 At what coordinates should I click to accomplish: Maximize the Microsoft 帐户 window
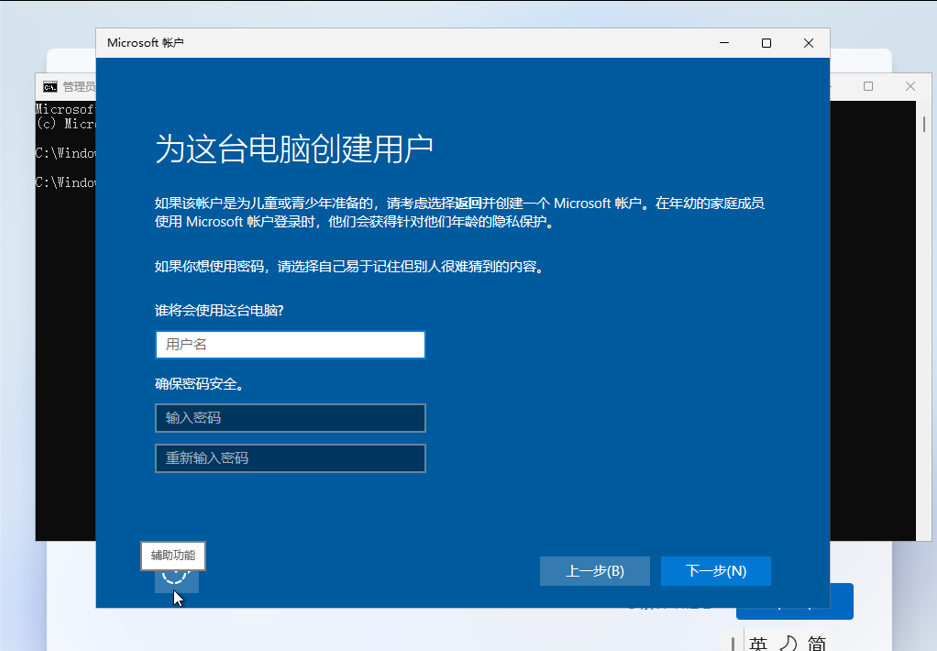[766, 43]
